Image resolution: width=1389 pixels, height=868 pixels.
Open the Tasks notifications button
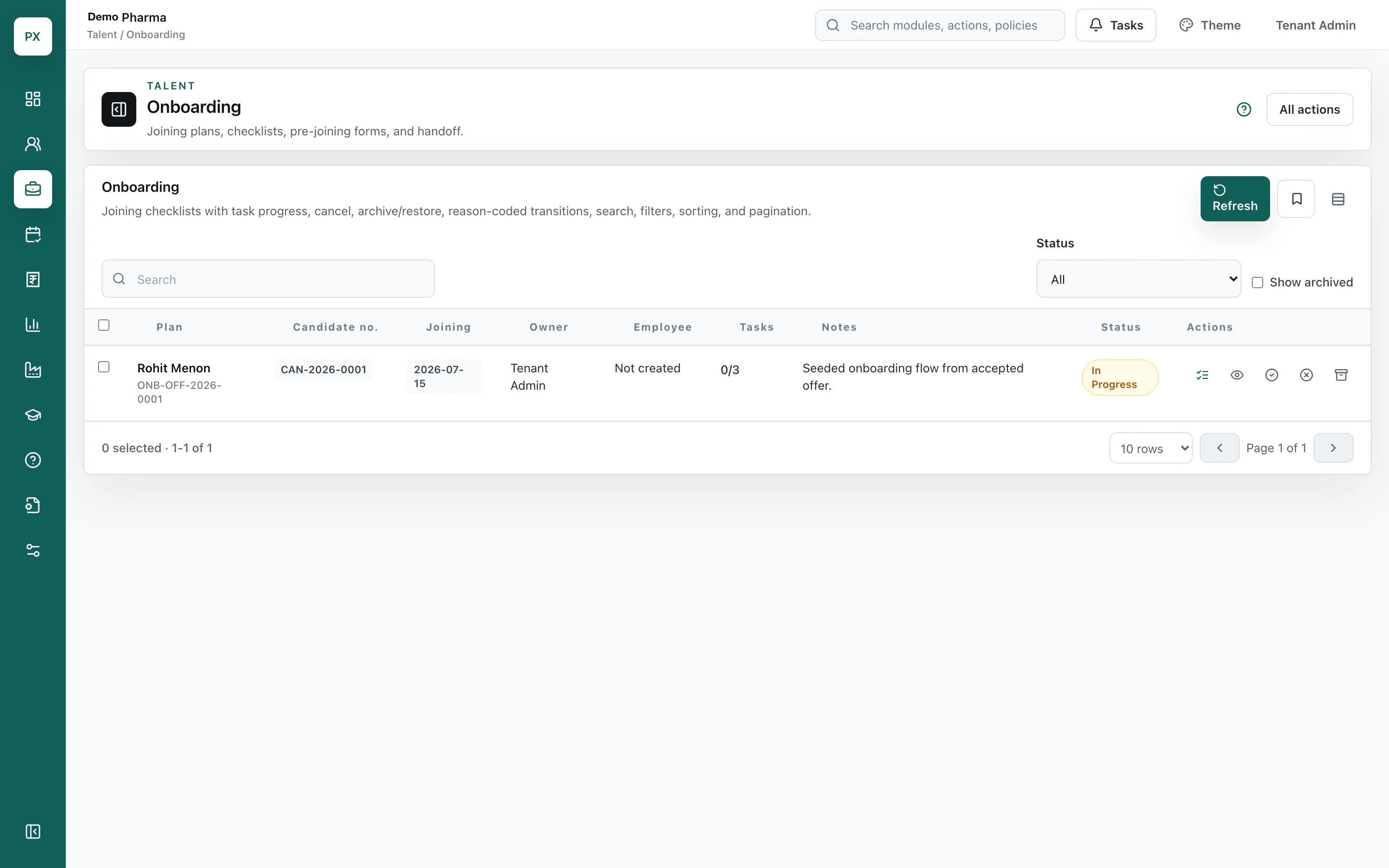[1115, 25]
